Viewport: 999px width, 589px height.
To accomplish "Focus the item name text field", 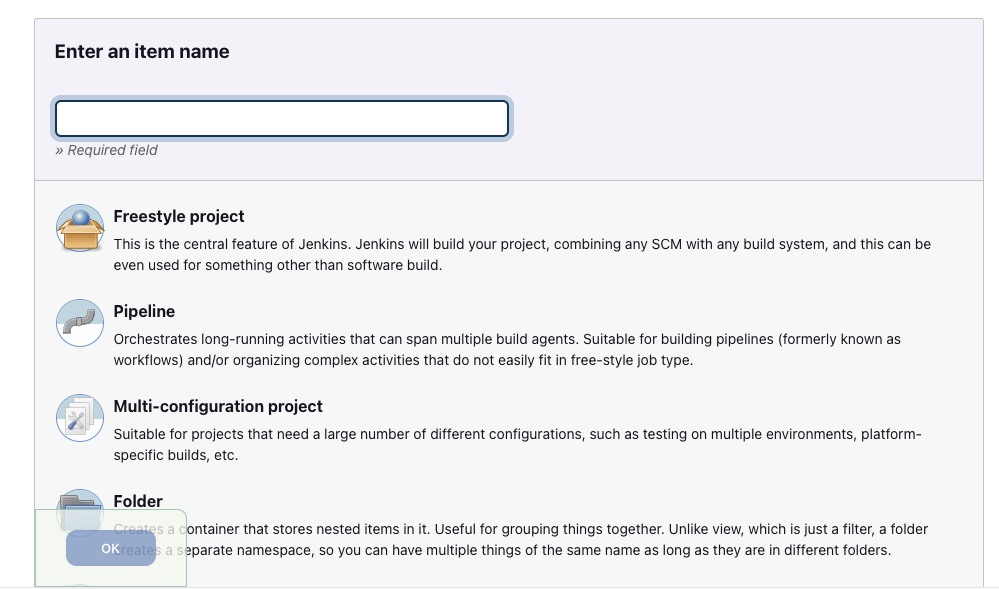I will [282, 118].
